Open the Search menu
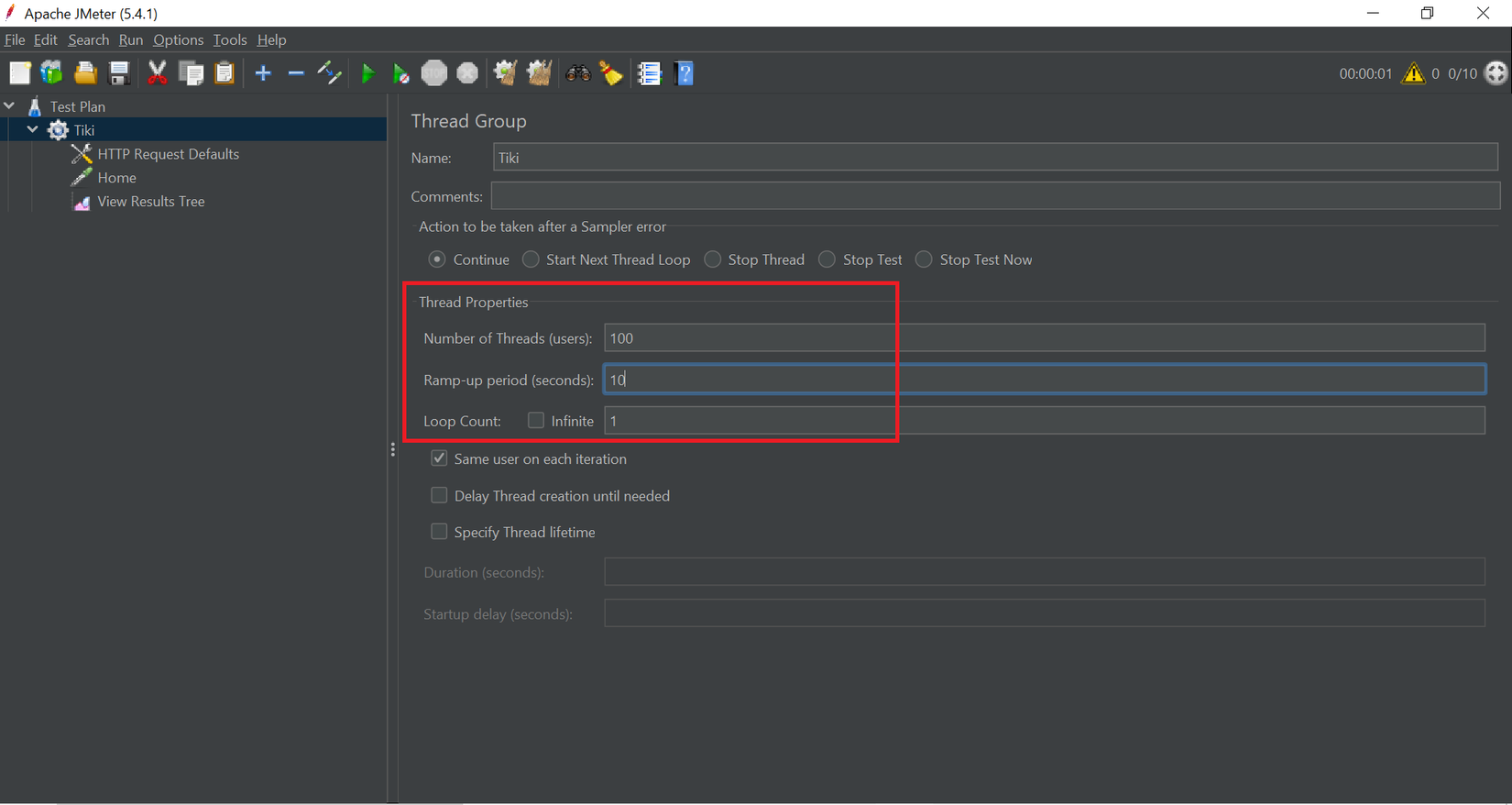1512x805 pixels. pyautogui.click(x=88, y=40)
